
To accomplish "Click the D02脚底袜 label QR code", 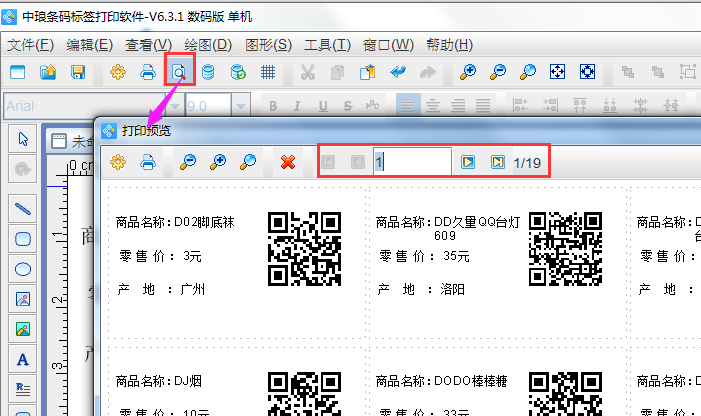I will (304, 249).
